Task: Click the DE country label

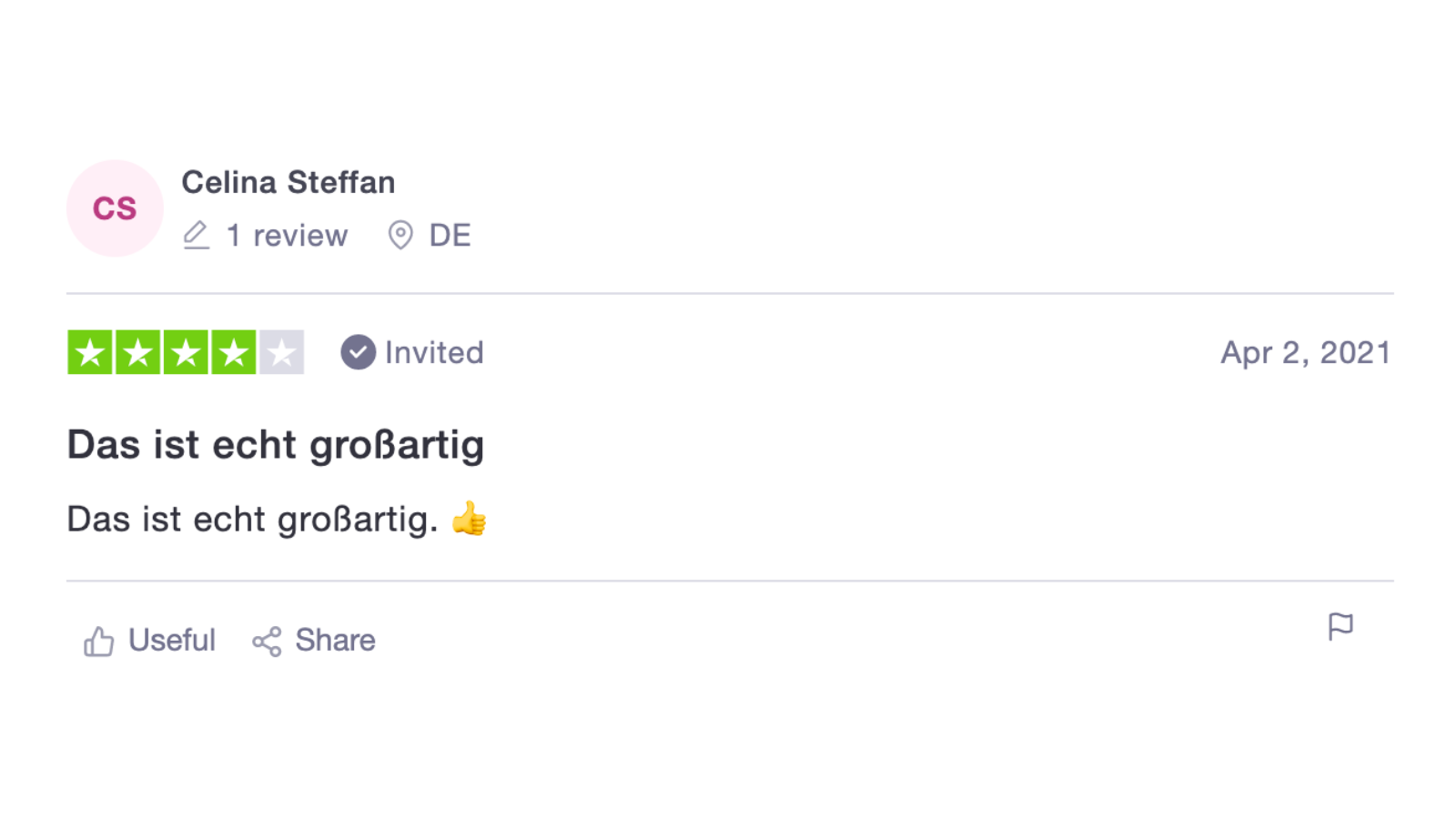Action: (450, 236)
